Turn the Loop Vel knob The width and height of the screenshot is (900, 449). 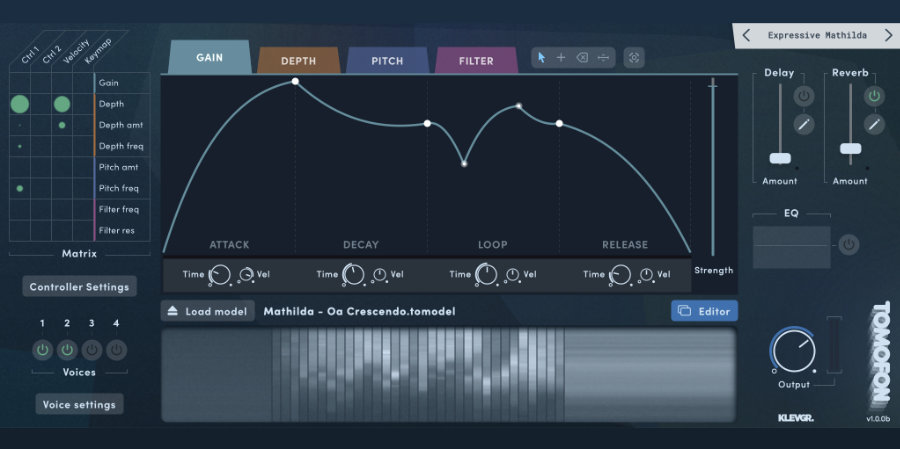tap(513, 274)
